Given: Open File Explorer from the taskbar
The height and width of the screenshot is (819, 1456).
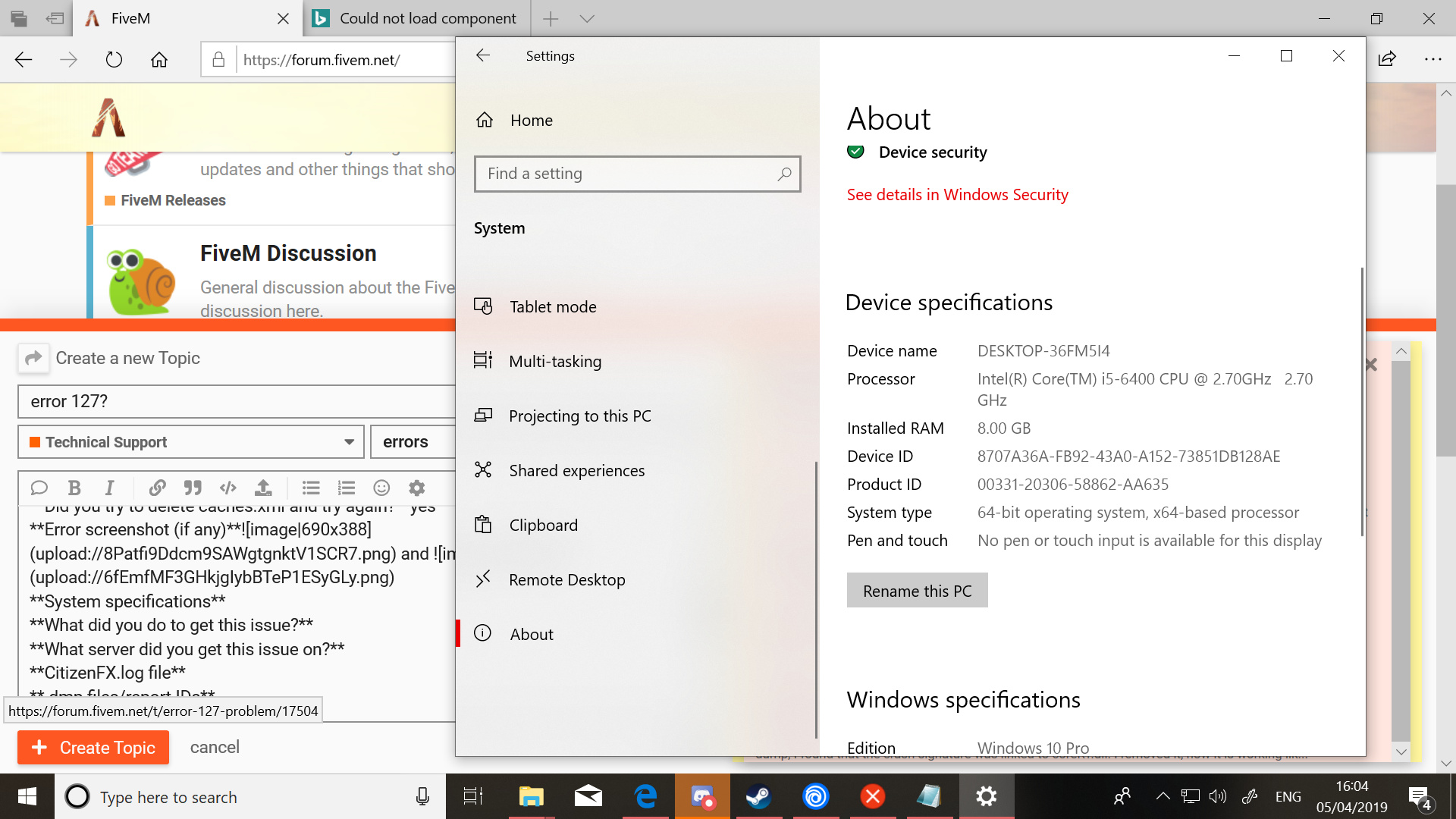Looking at the screenshot, I should [x=531, y=796].
